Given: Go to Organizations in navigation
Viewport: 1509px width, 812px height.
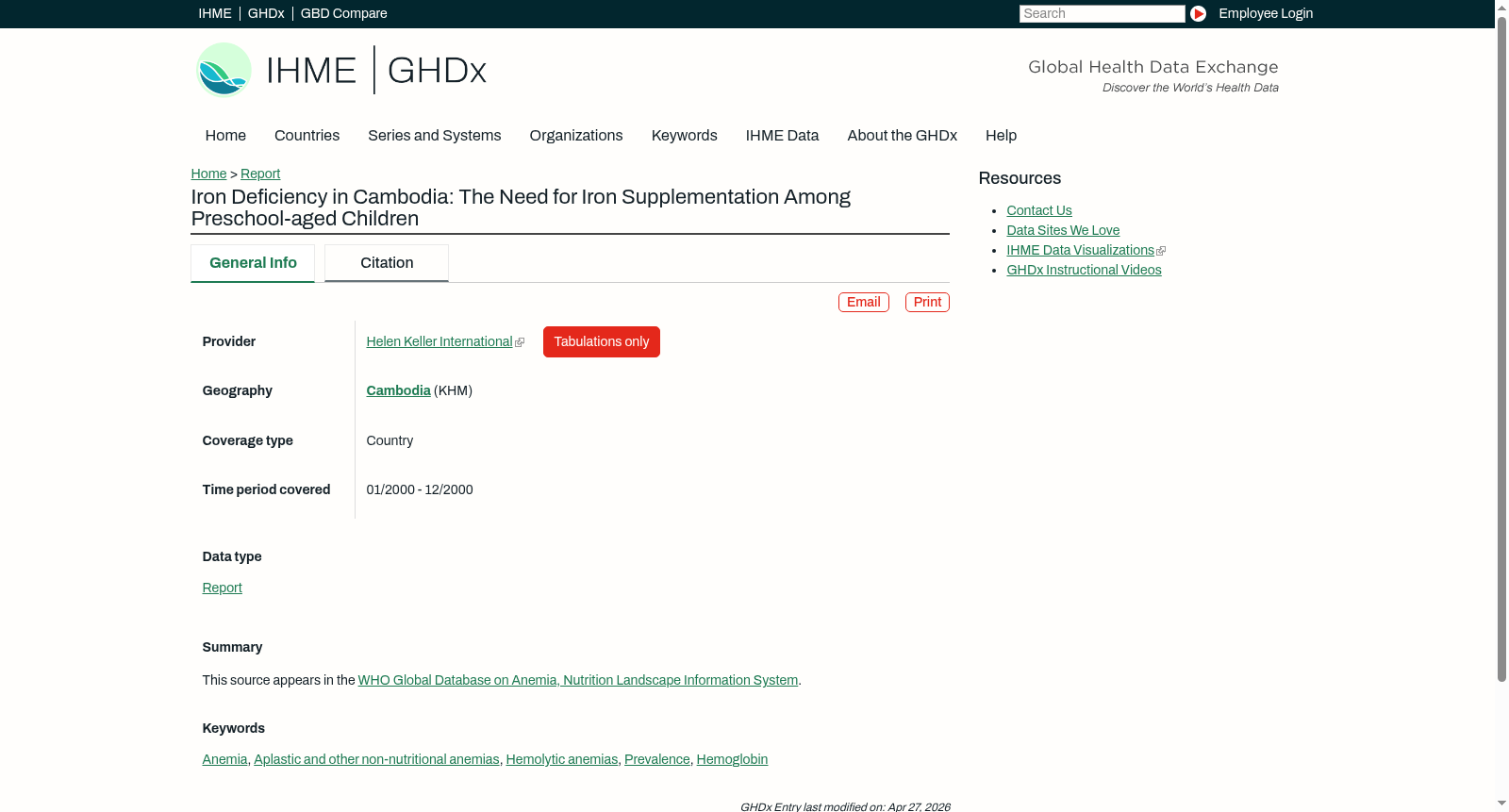Looking at the screenshot, I should (576, 136).
